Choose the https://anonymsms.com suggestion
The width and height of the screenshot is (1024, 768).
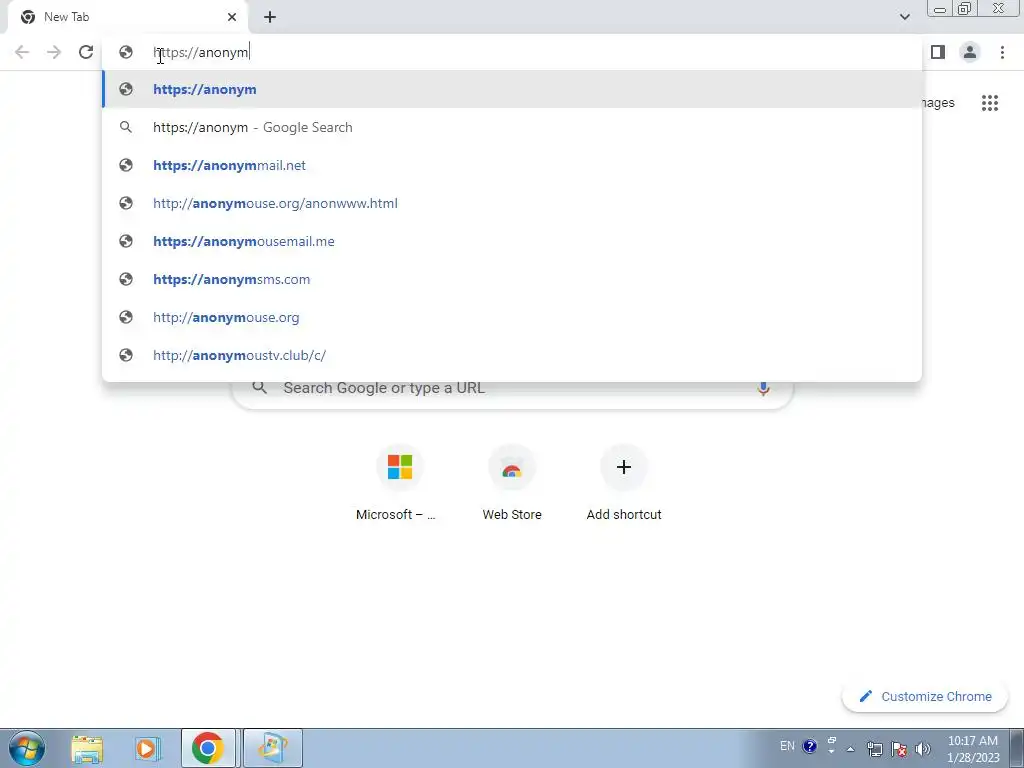(512, 279)
